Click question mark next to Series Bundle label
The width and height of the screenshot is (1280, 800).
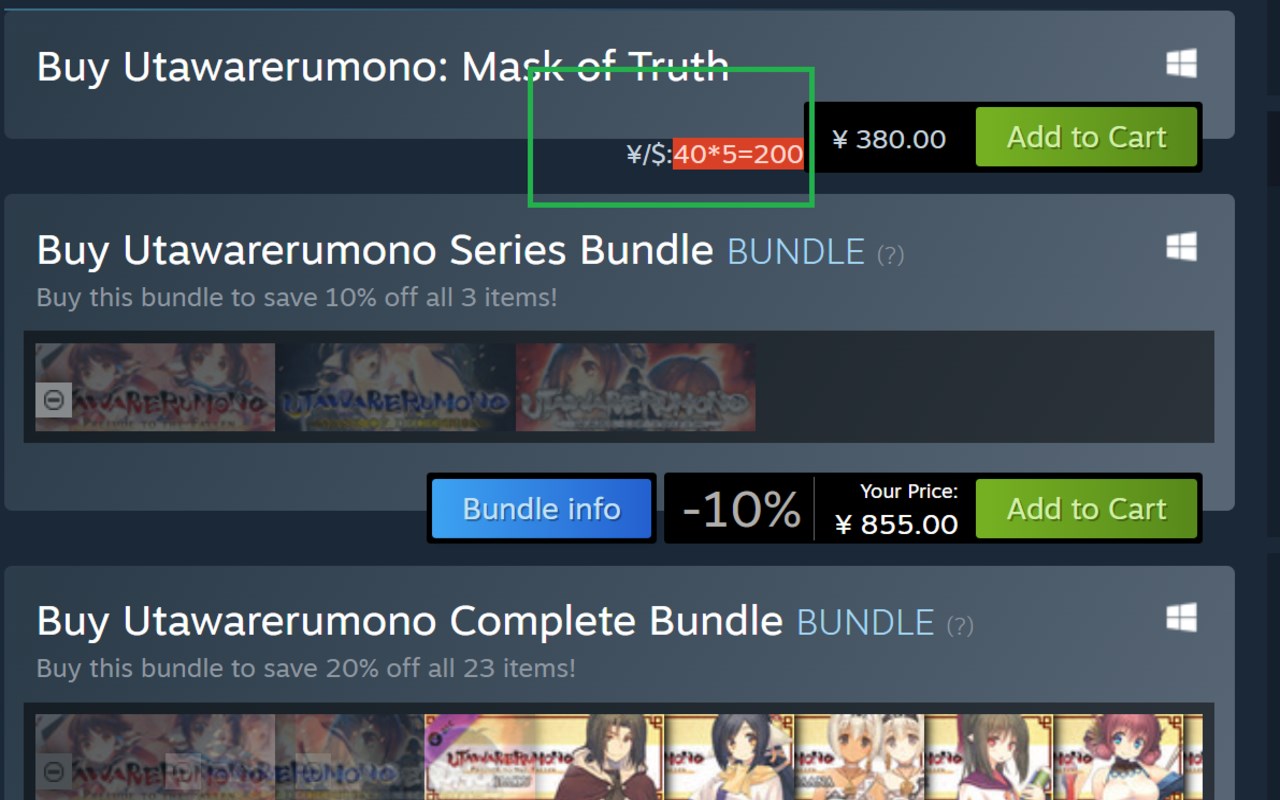click(x=890, y=255)
